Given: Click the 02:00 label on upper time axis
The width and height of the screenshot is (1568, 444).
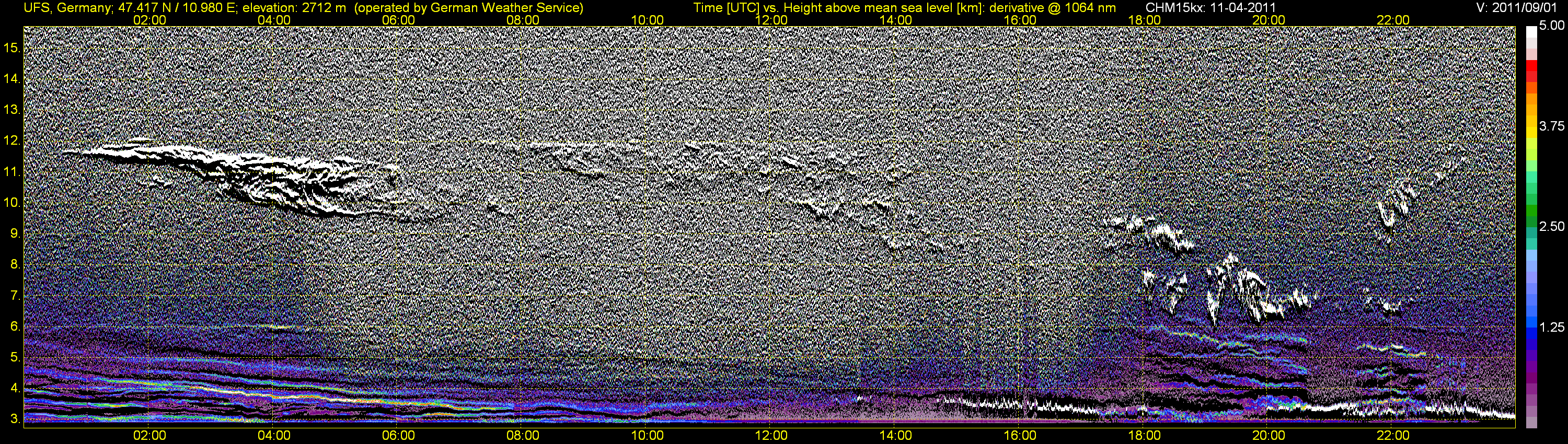Looking at the screenshot, I should 149,20.
